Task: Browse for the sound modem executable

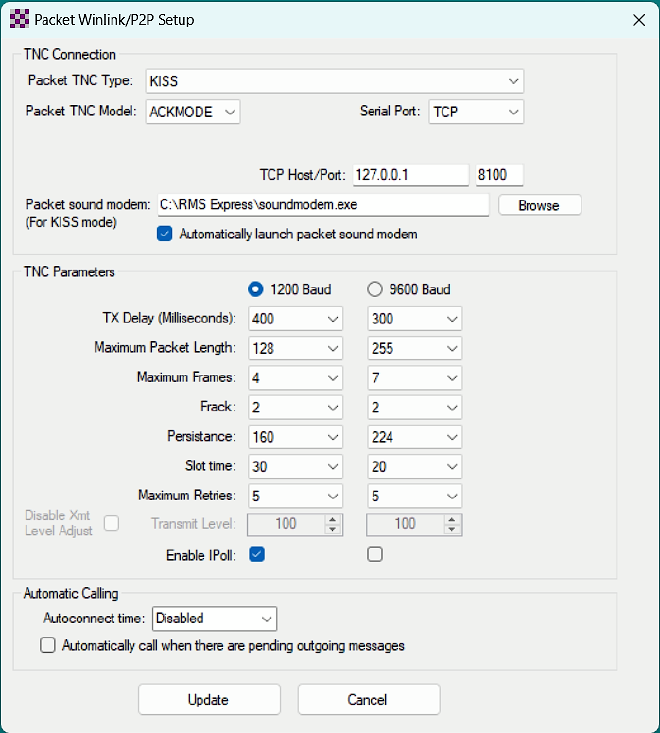Action: tap(539, 205)
